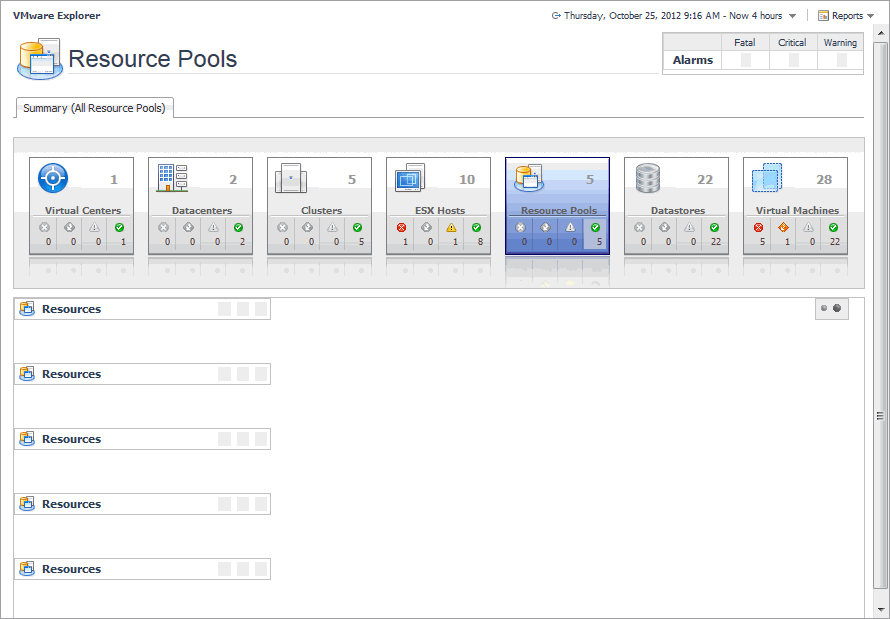Click the Fatal alarms count cell
Image resolution: width=890 pixels, height=619 pixels.
point(745,60)
